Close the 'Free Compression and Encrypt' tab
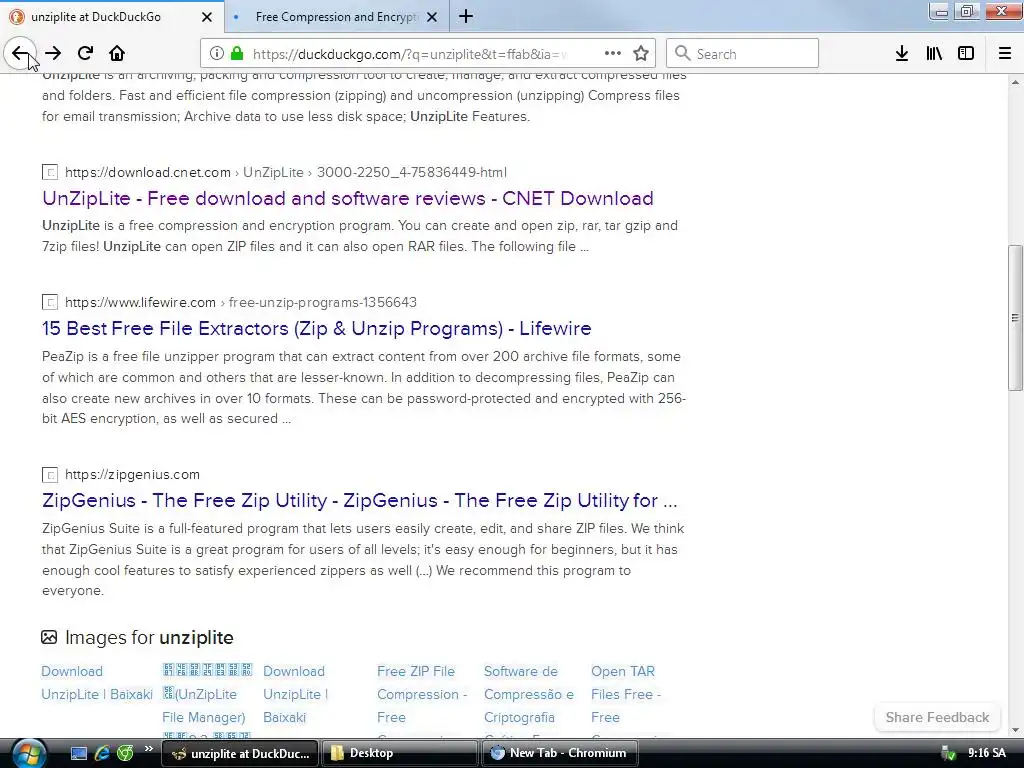The height and width of the screenshot is (768, 1024). point(432,17)
